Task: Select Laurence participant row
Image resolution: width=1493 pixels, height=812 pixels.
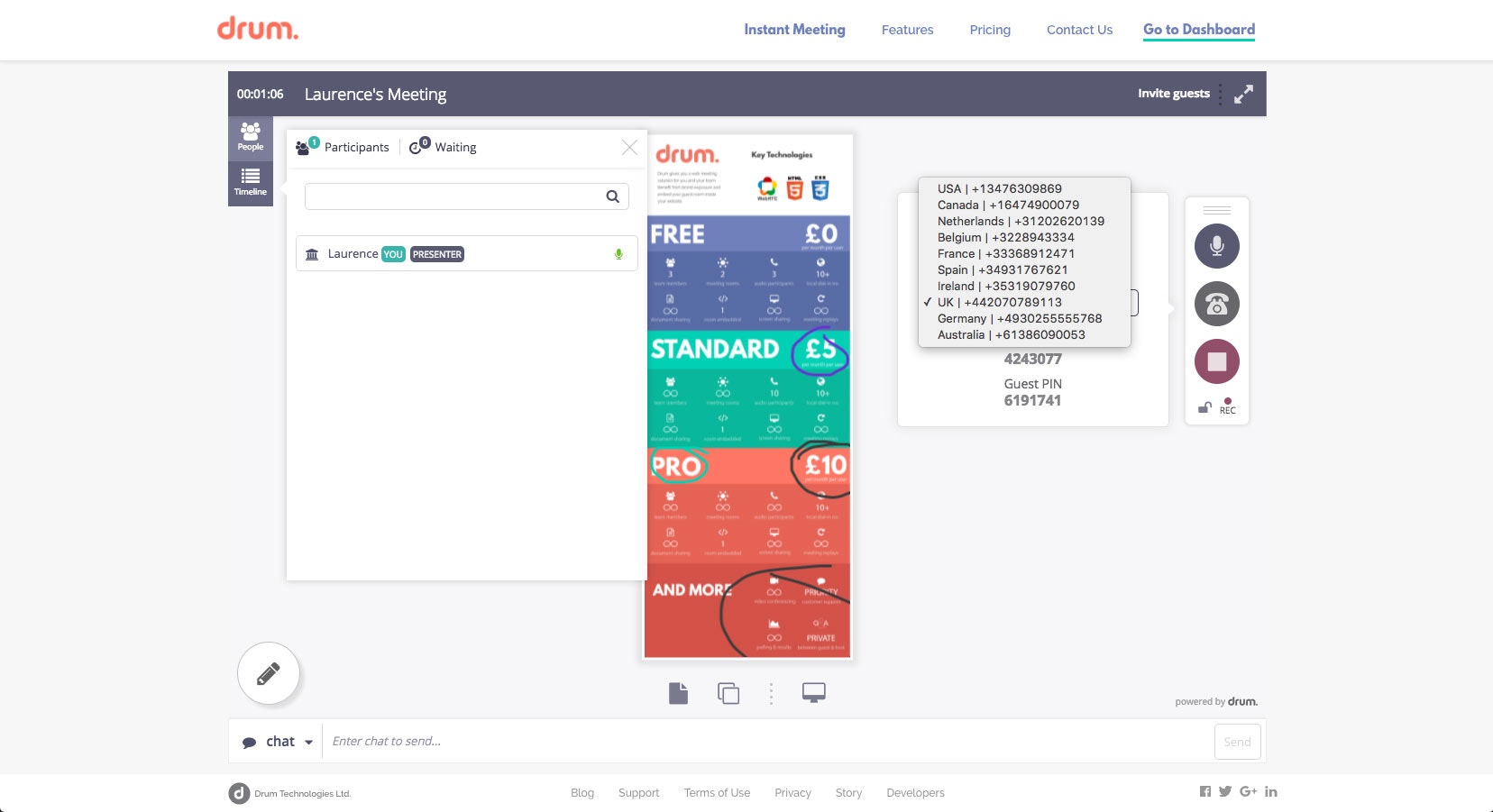Action: 466,253
